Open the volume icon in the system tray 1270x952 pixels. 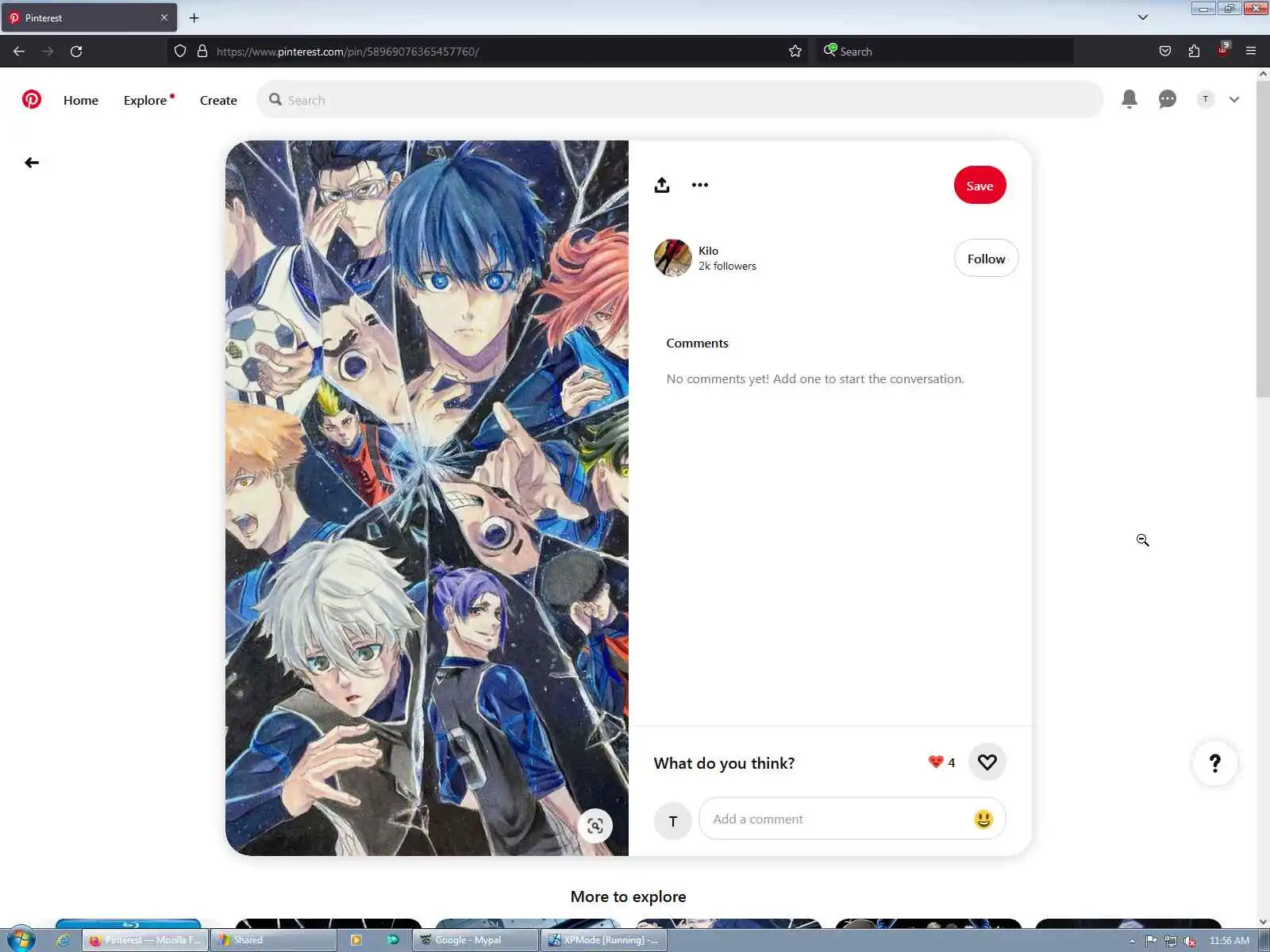point(1190,941)
